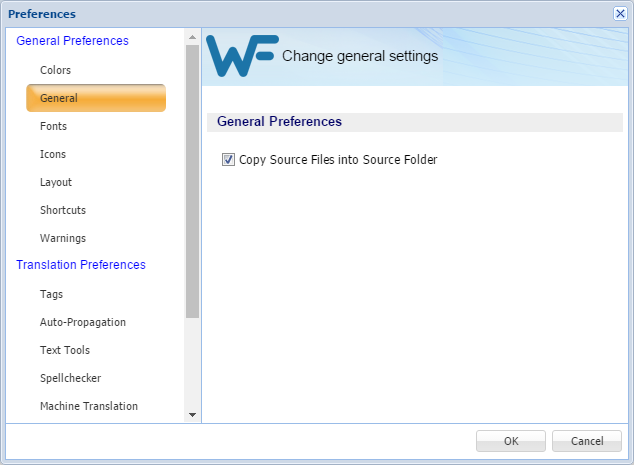The width and height of the screenshot is (634, 465).
Task: Open Machine Translation preferences
Action: (89, 406)
